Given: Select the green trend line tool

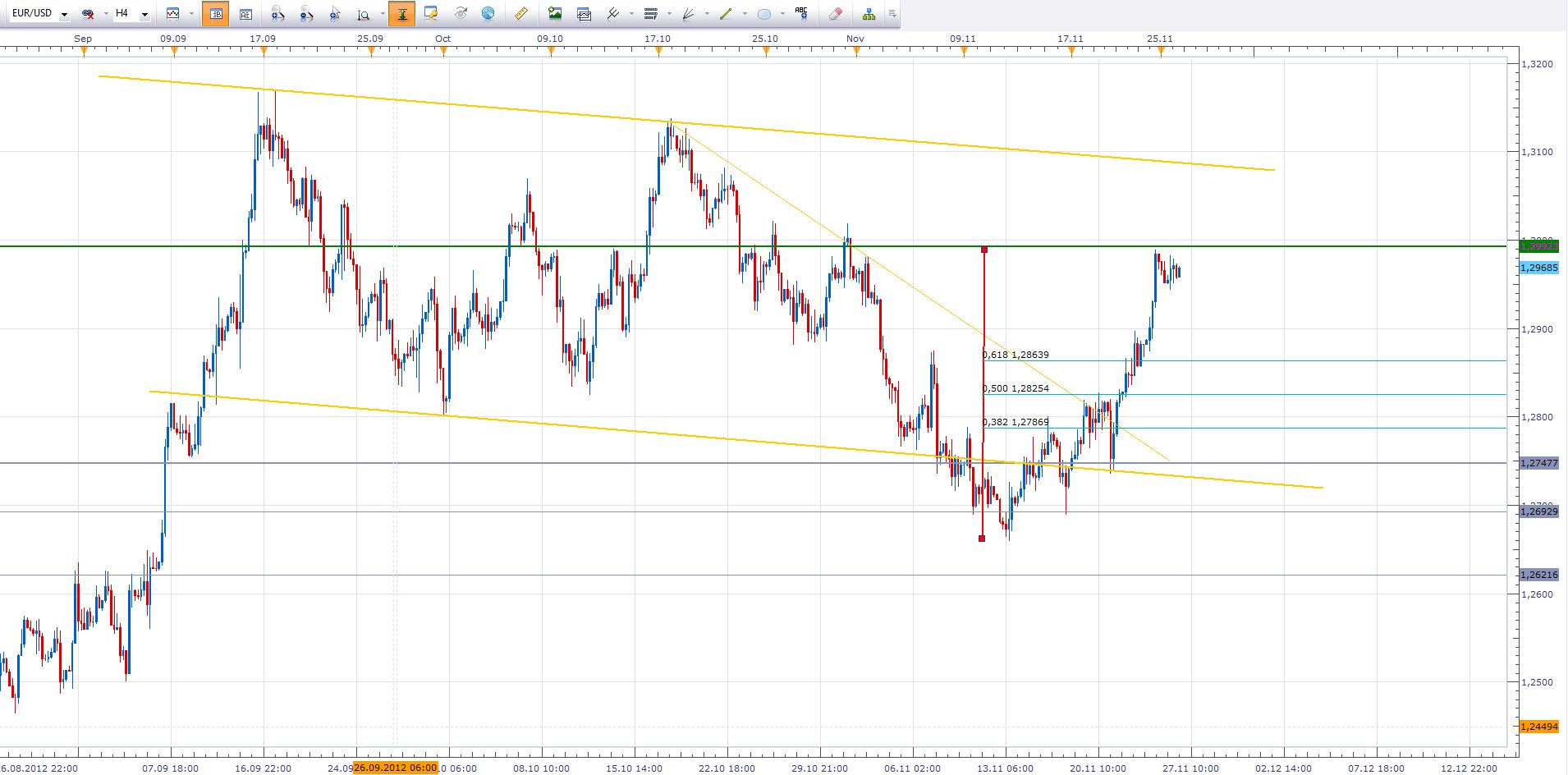Looking at the screenshot, I should pos(725,14).
